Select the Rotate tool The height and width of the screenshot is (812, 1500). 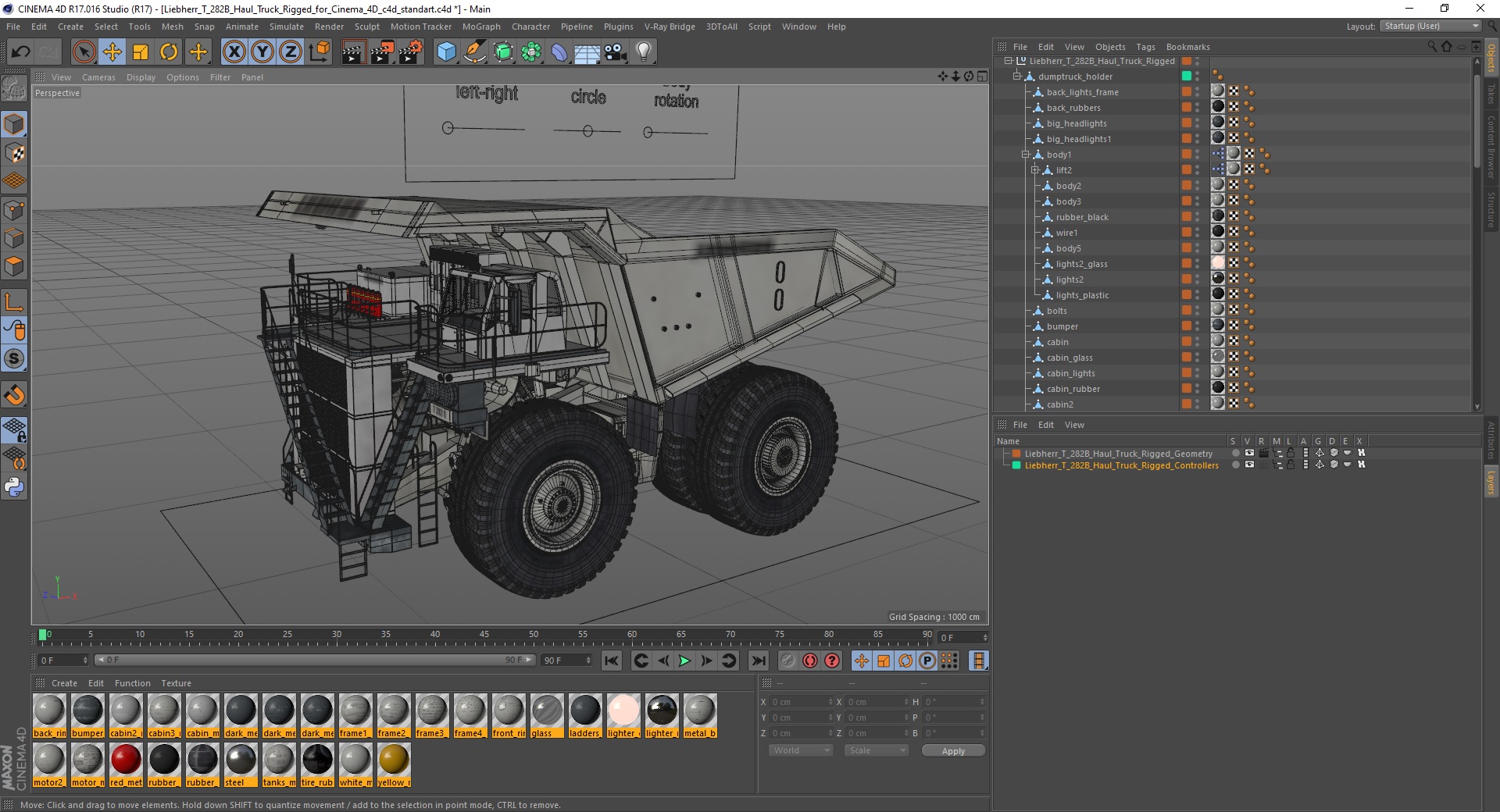pos(169,52)
